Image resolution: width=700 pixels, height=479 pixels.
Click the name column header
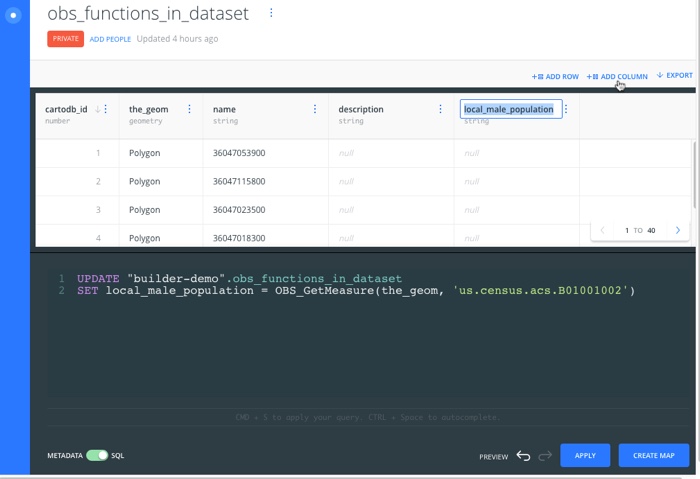click(224, 109)
